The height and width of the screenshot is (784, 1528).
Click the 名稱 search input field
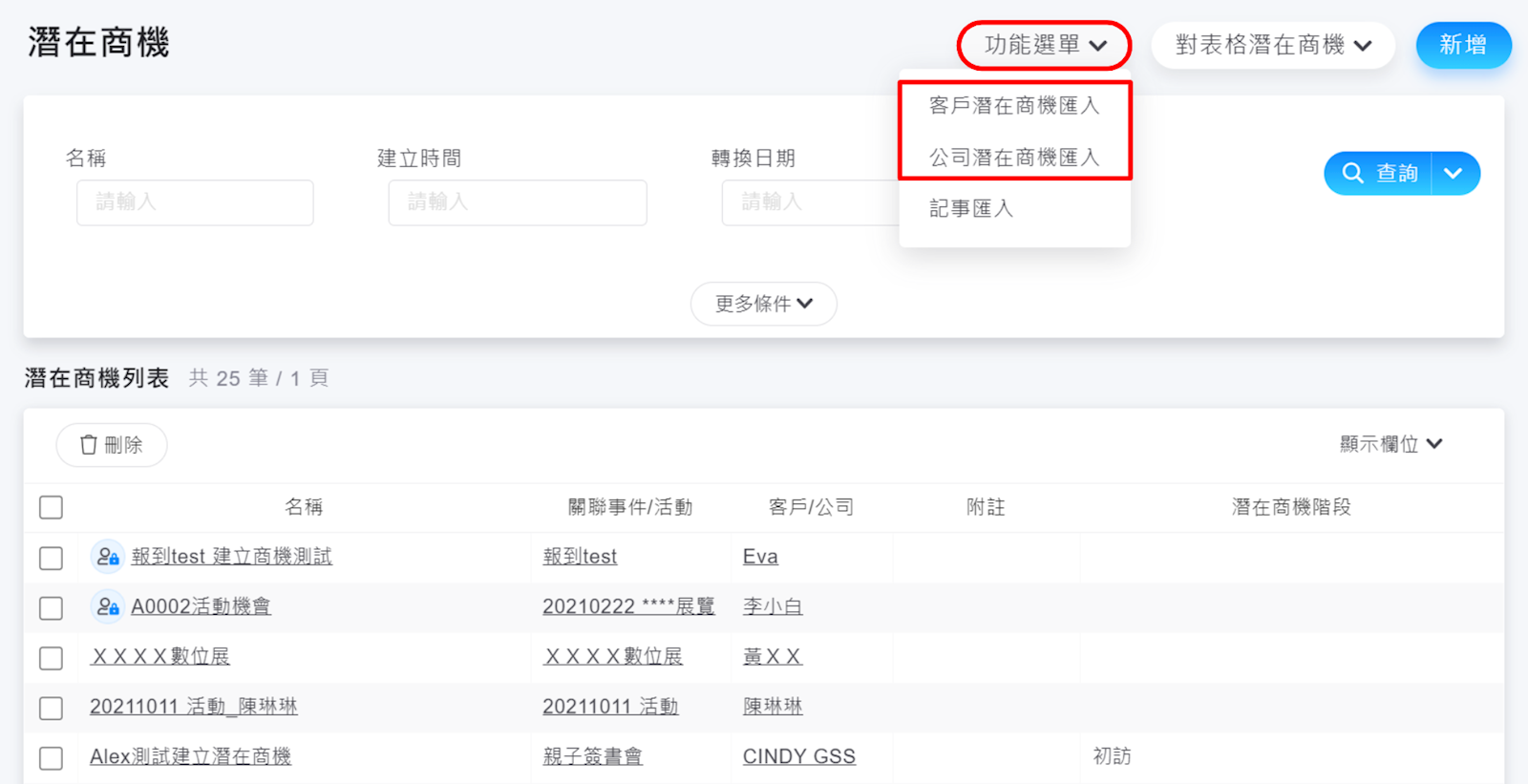pos(195,202)
